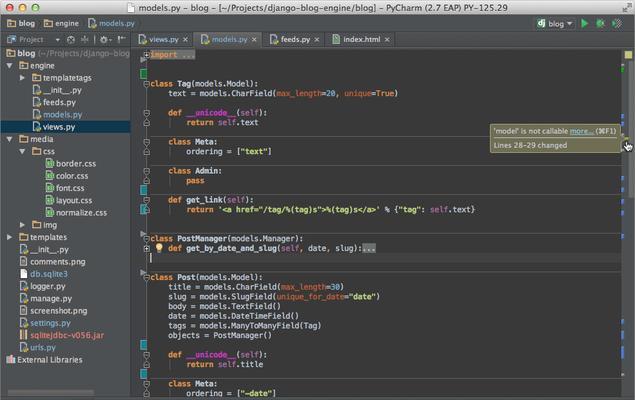The height and width of the screenshot is (400, 635).
Task: Click the editor vertical scrollbar track
Action: pos(630,227)
